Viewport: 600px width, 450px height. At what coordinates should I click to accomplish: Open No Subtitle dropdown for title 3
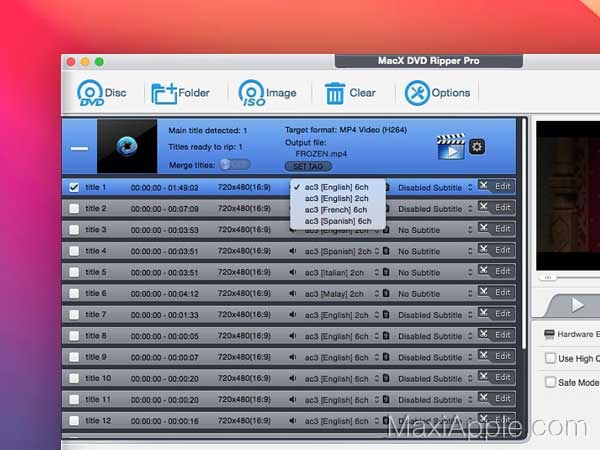[x=435, y=230]
